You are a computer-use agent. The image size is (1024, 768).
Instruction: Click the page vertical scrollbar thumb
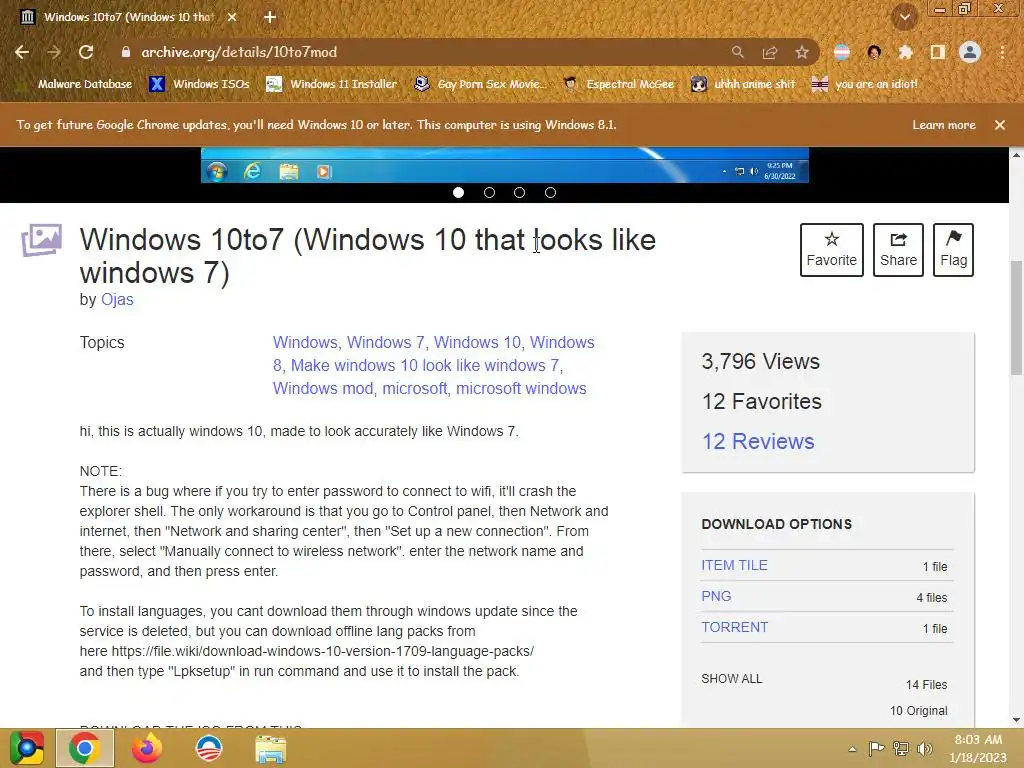tap(1016, 318)
